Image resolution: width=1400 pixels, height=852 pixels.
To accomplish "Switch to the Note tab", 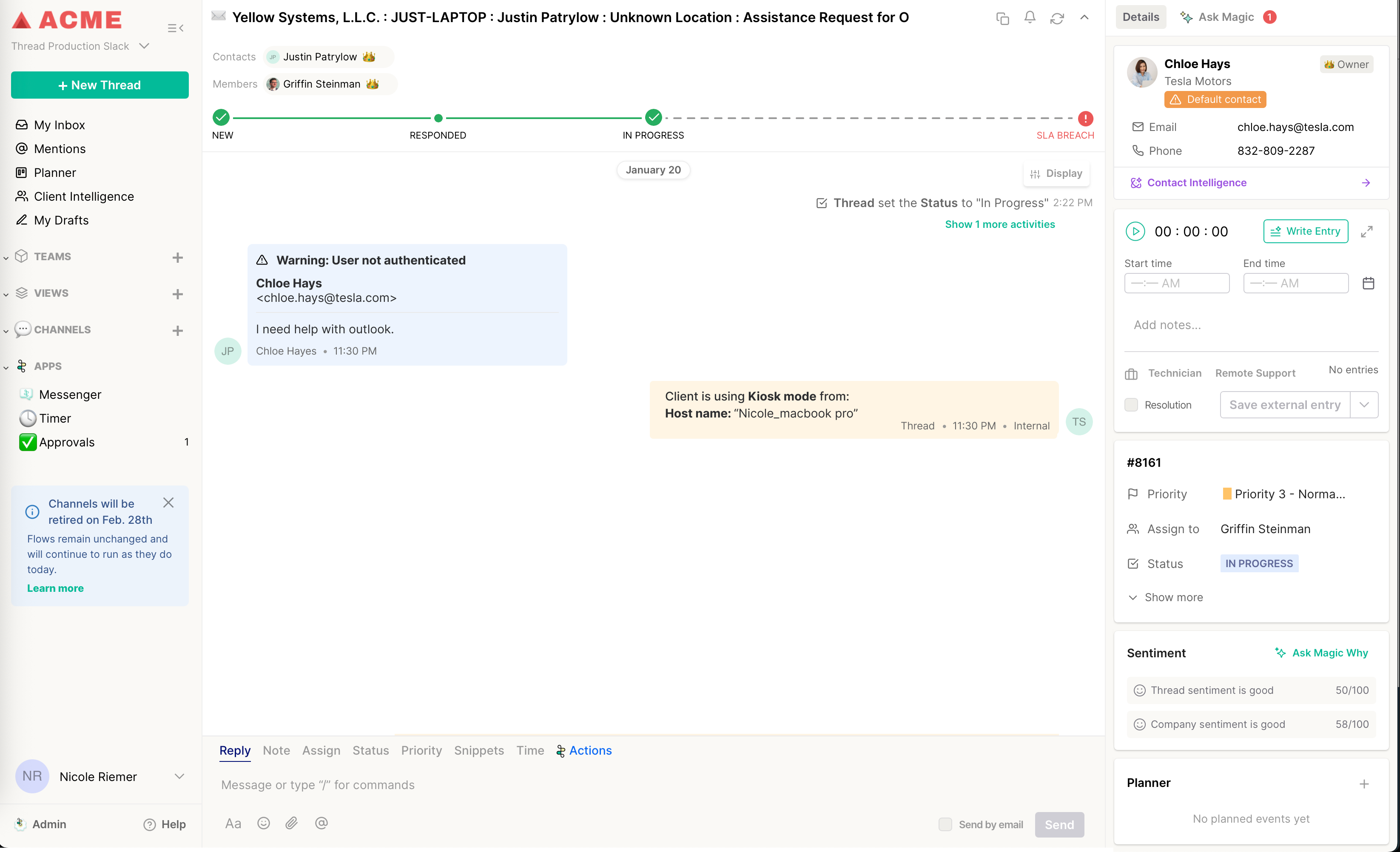I will pos(276,750).
